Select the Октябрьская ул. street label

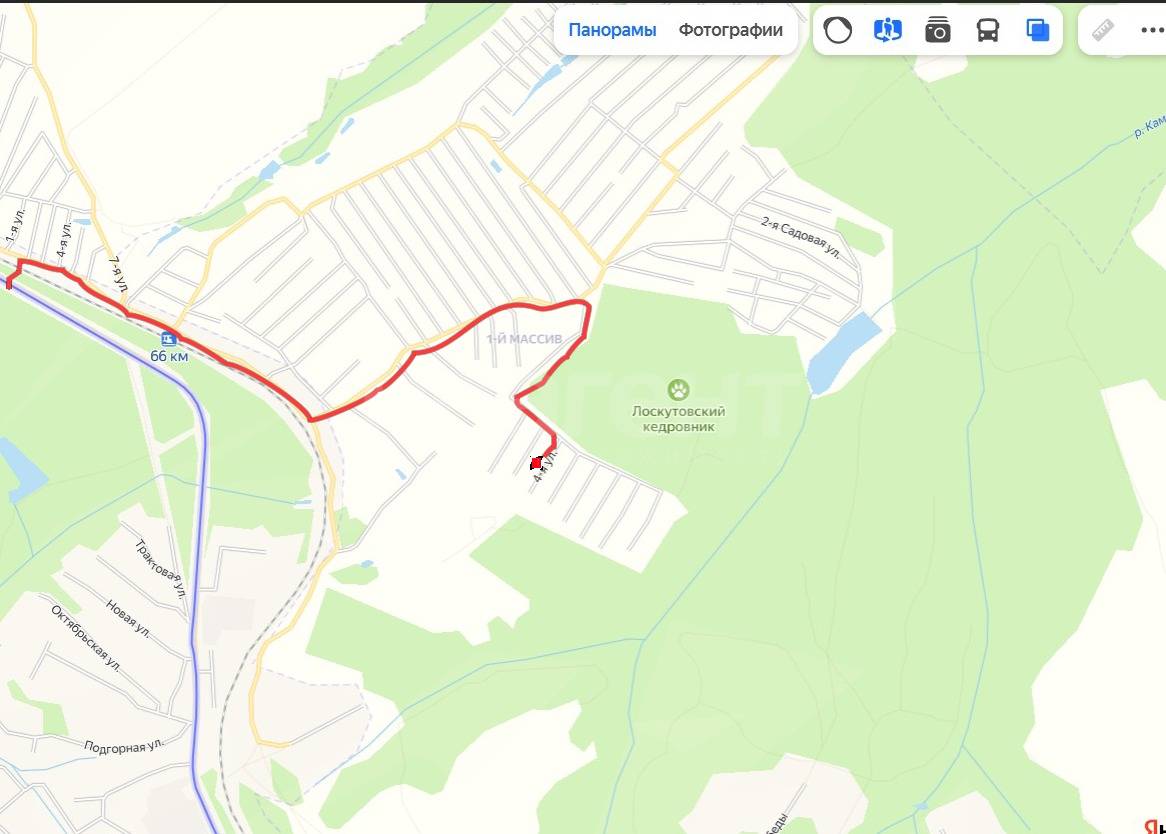(x=86, y=638)
